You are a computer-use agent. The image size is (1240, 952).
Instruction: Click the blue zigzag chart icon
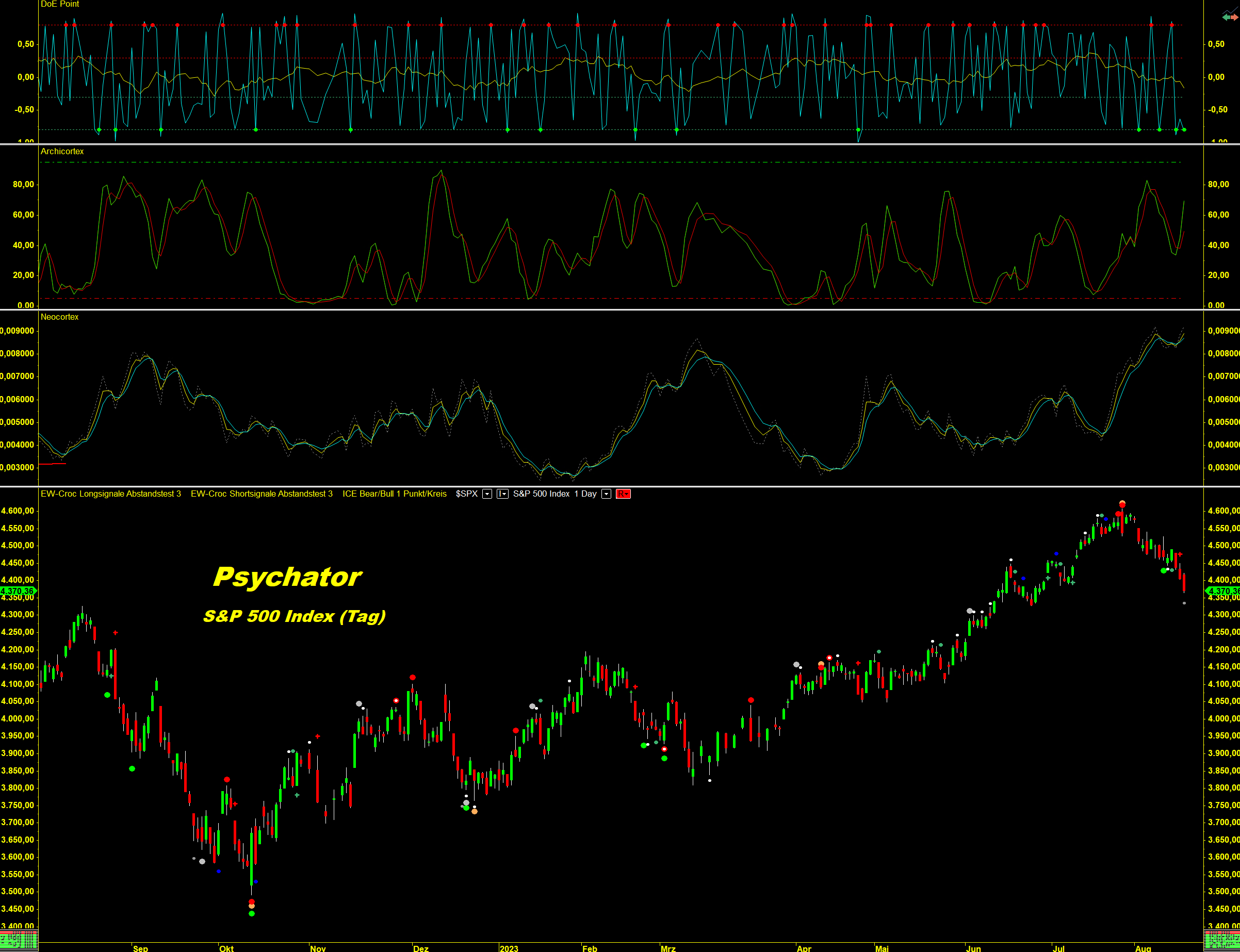point(1231,12)
